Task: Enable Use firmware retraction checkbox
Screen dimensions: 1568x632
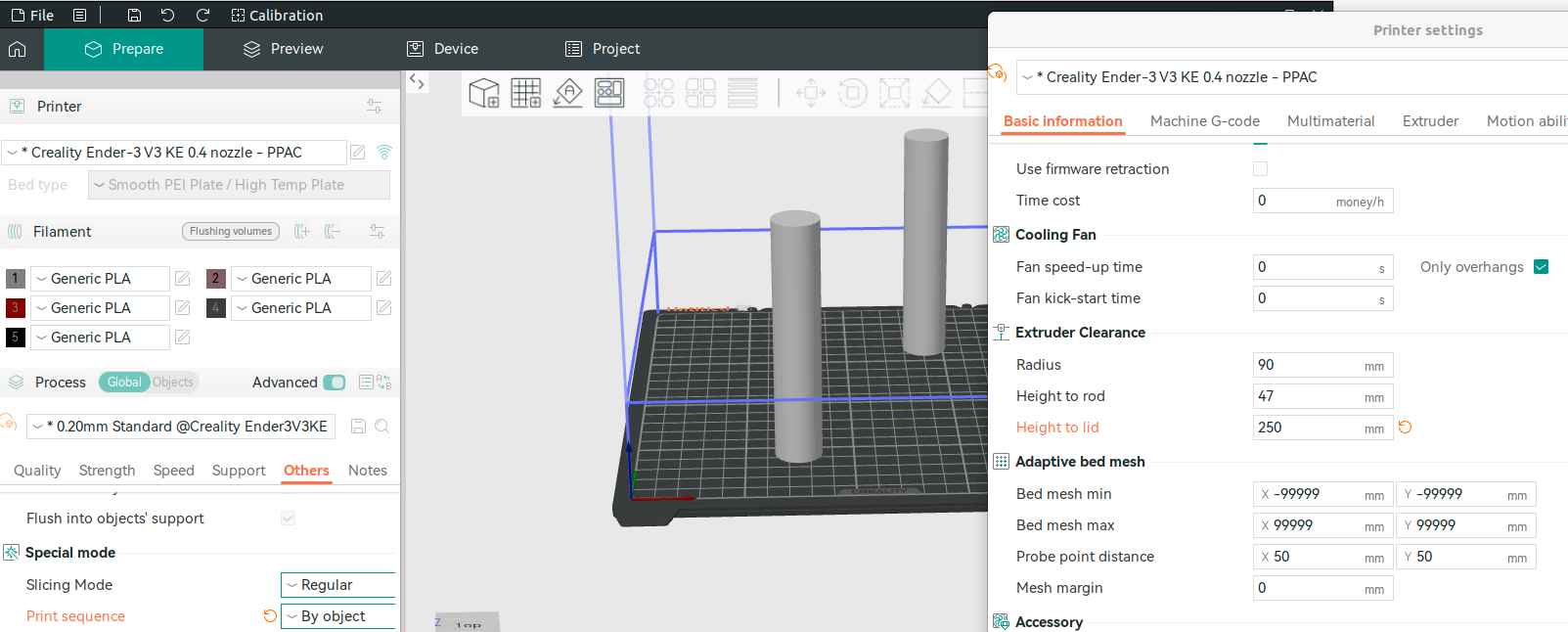Action: pyautogui.click(x=1261, y=169)
